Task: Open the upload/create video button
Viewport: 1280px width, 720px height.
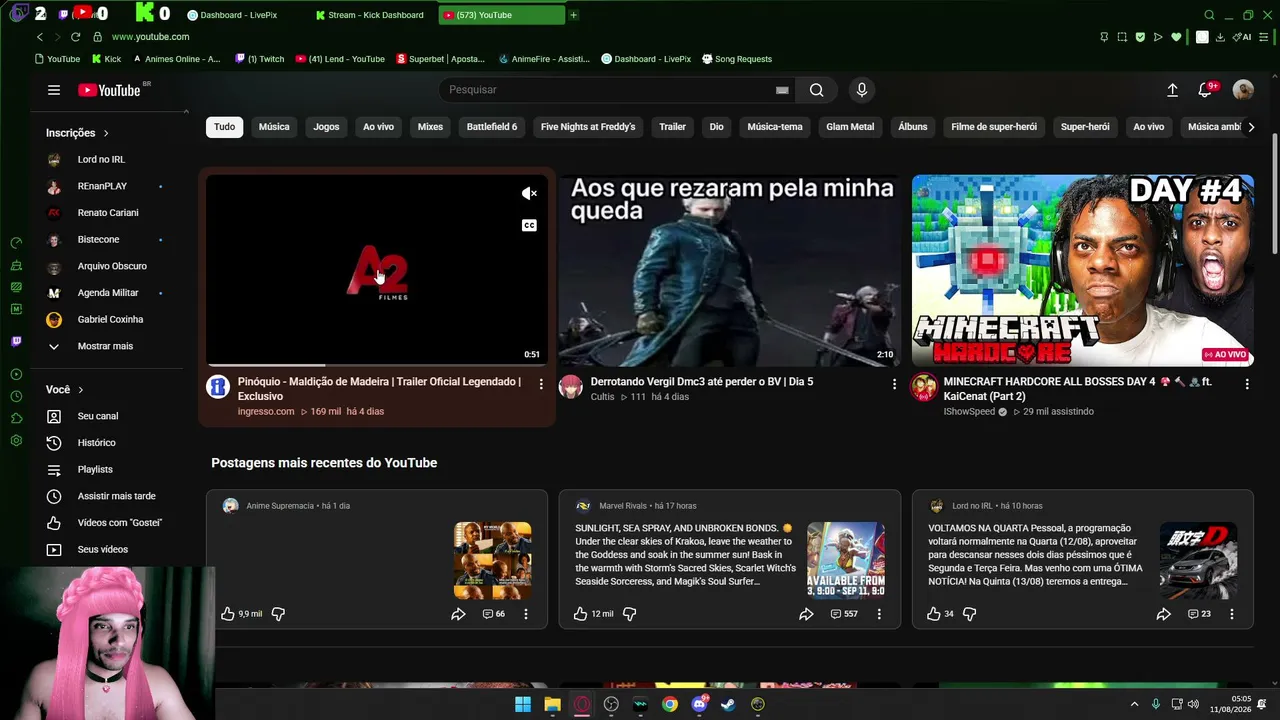Action: click(x=1172, y=90)
